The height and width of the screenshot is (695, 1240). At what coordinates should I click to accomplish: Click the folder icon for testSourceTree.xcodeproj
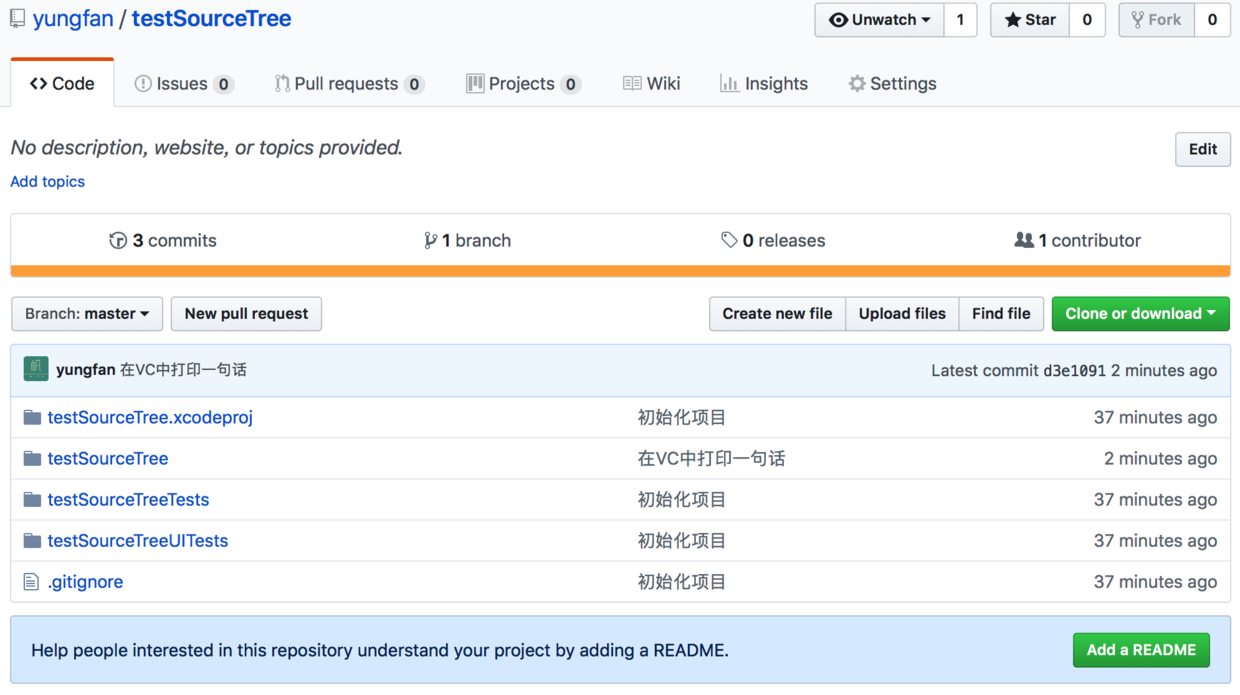pos(32,417)
